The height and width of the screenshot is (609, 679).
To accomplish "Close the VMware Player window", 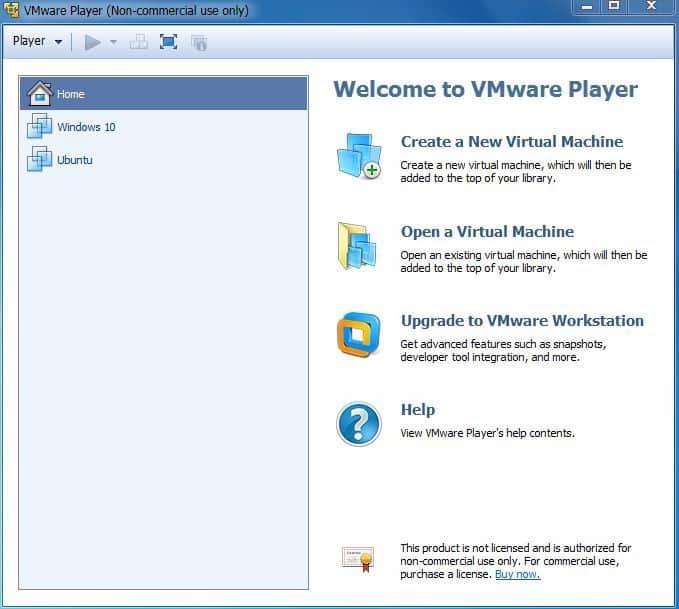I will [x=651, y=6].
